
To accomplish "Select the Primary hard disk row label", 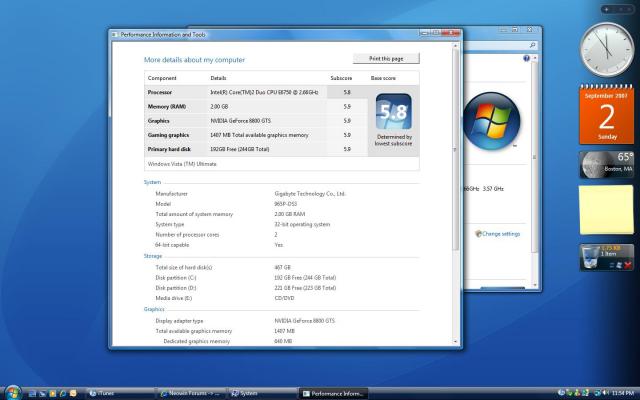I will tap(169, 149).
